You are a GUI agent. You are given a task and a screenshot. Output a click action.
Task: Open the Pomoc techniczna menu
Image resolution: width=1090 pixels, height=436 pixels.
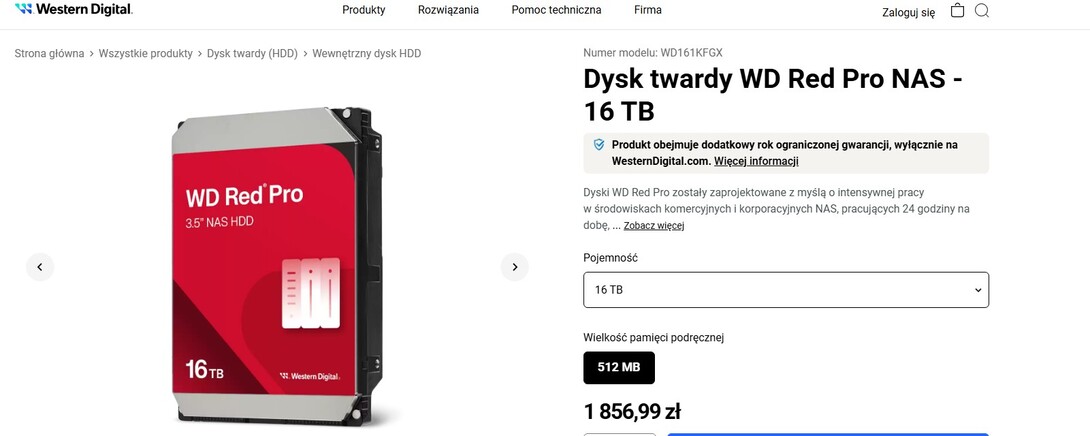coord(556,10)
